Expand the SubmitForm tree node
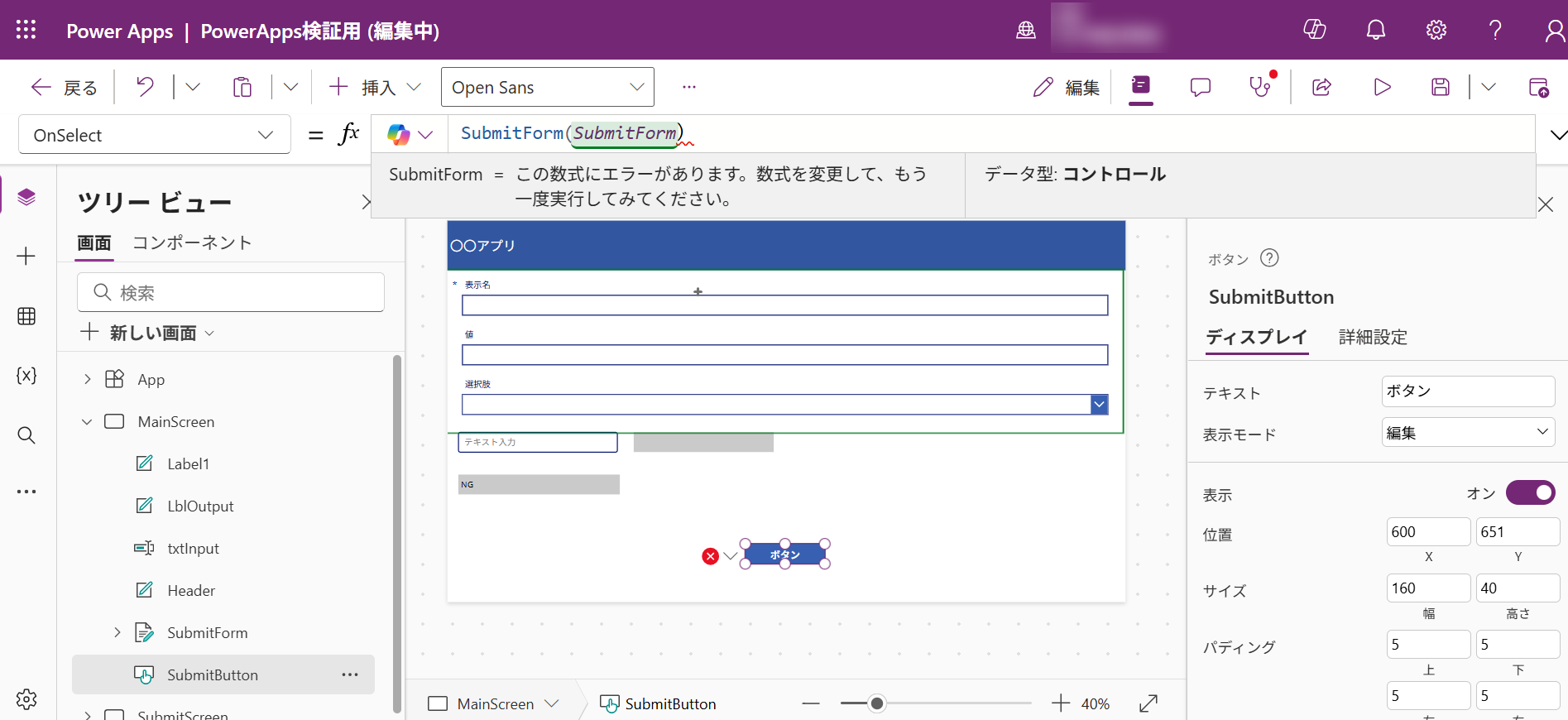 [117, 633]
